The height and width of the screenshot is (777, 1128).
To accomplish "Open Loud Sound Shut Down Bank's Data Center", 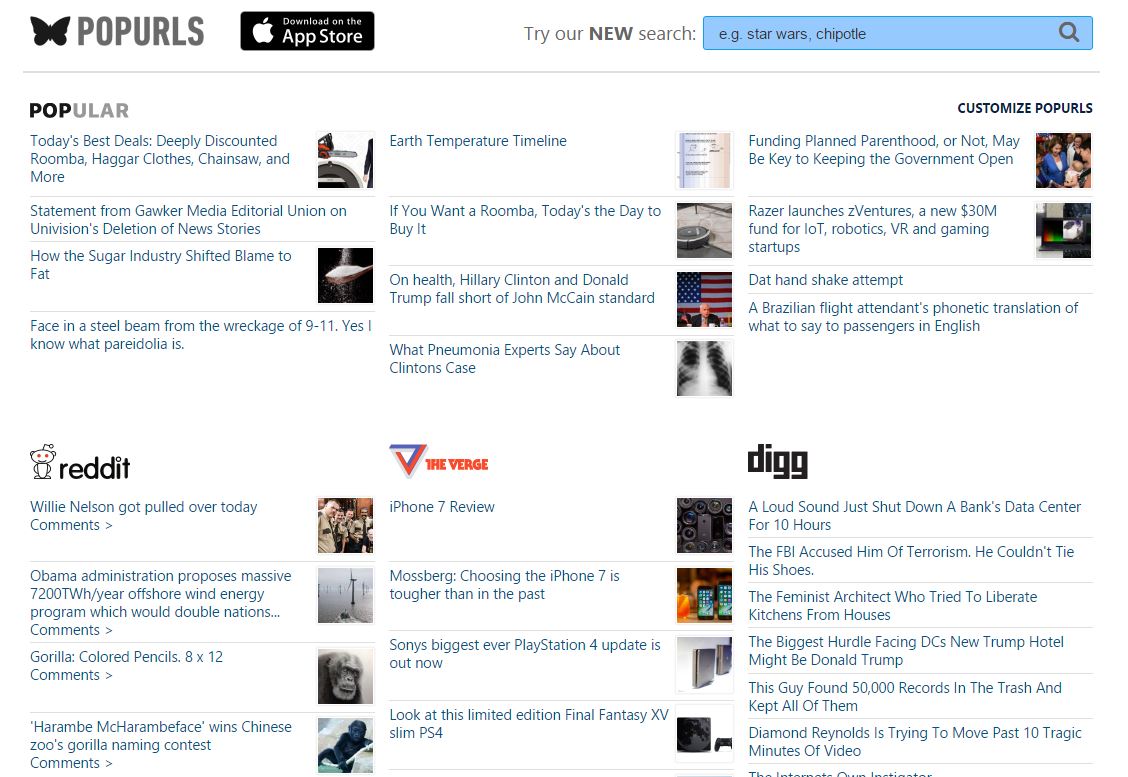I will pyautogui.click(x=914, y=516).
